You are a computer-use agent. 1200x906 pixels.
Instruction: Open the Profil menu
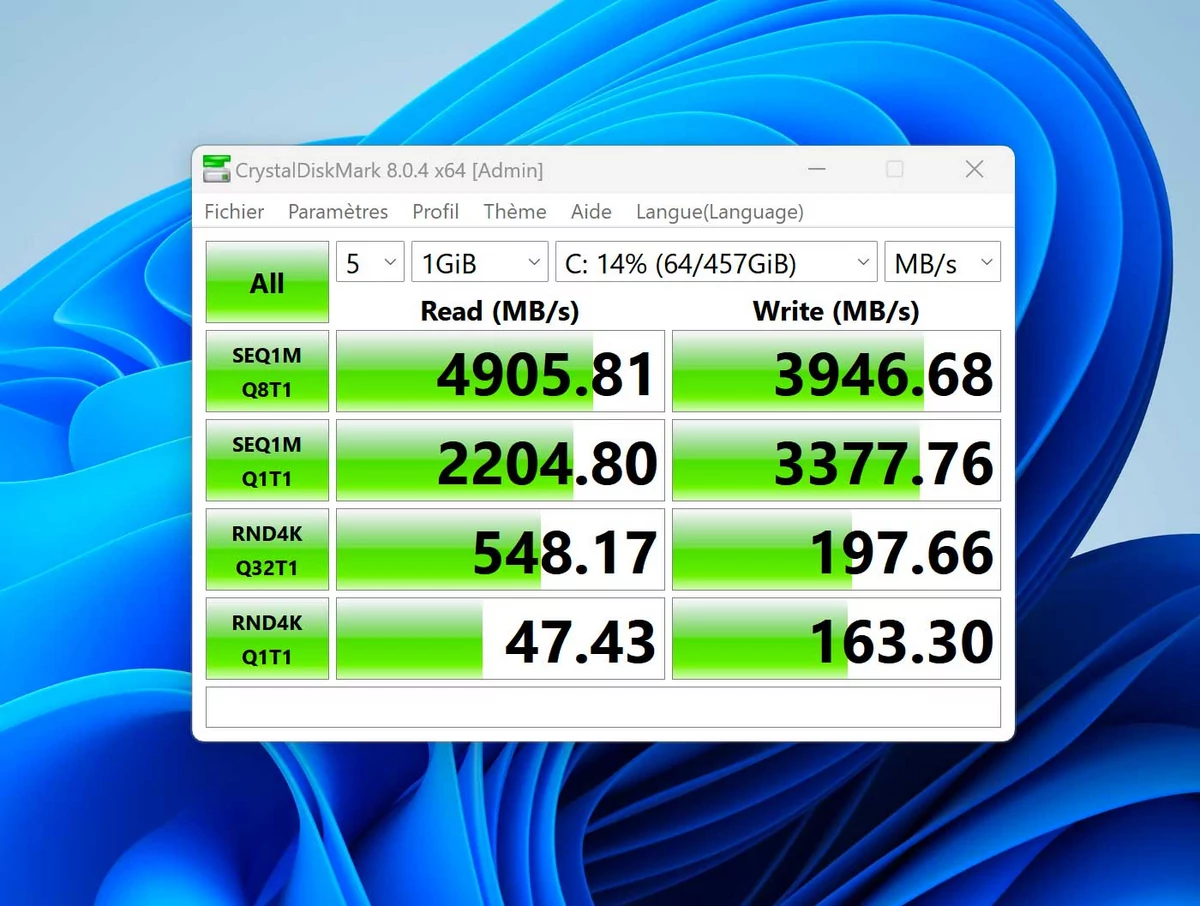click(436, 212)
